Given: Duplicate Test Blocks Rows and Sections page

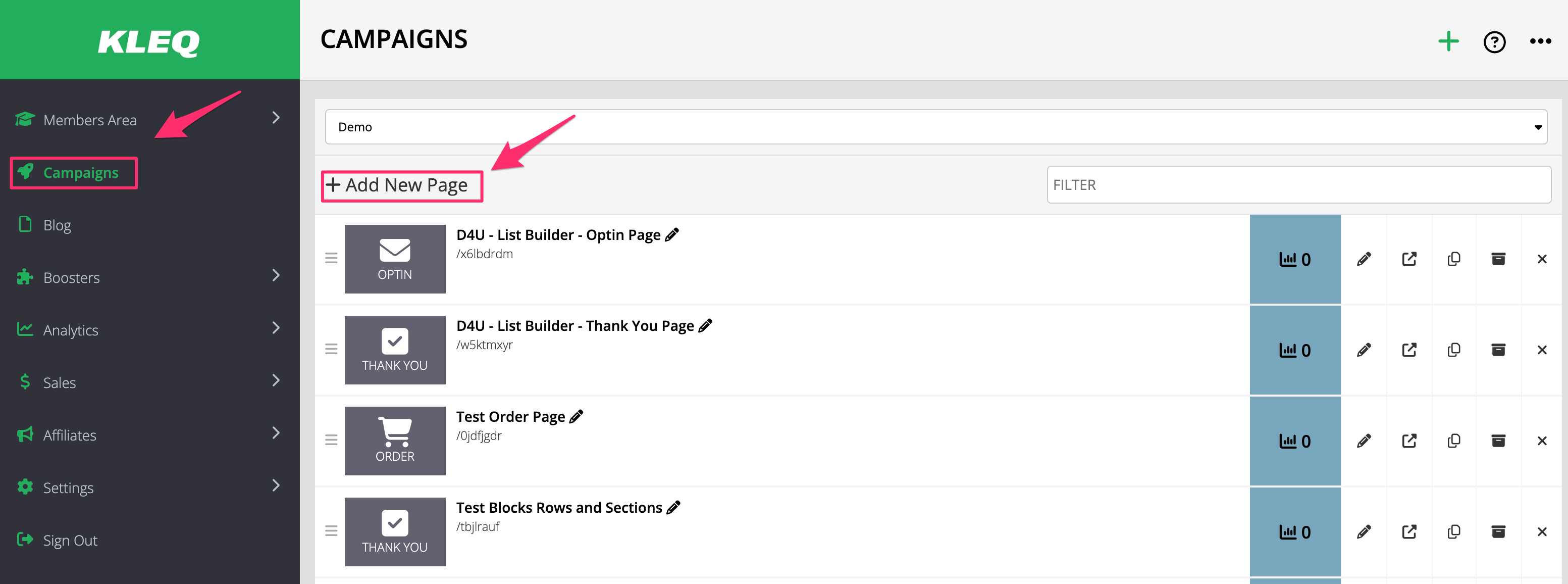Looking at the screenshot, I should coord(1453,532).
